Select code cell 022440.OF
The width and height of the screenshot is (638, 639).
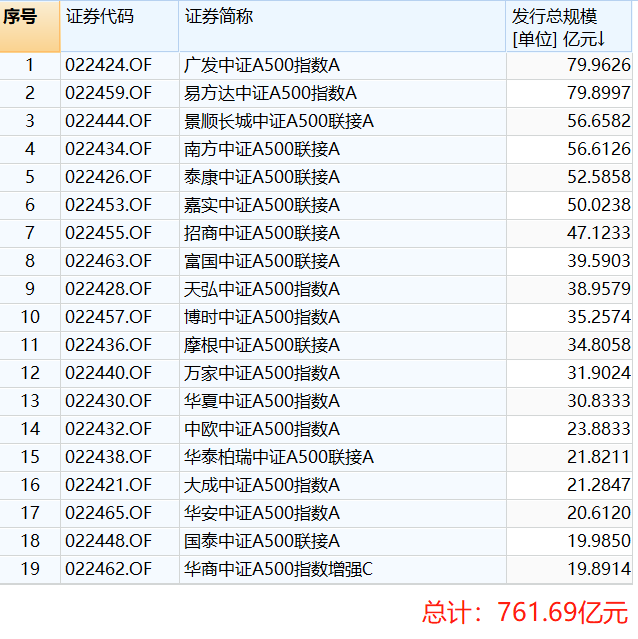[x=119, y=373]
